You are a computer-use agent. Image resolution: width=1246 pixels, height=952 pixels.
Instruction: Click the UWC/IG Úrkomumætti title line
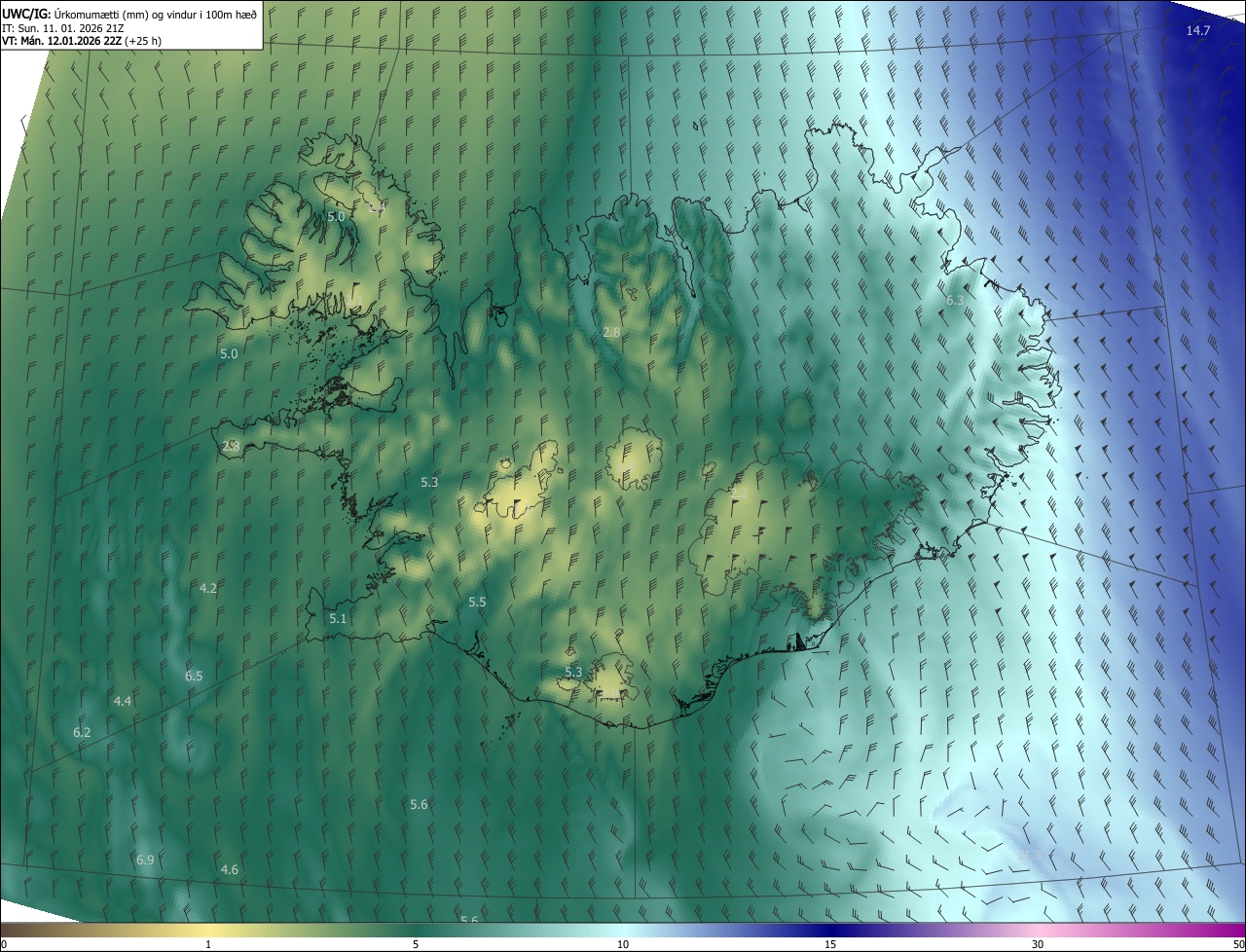tap(129, 13)
